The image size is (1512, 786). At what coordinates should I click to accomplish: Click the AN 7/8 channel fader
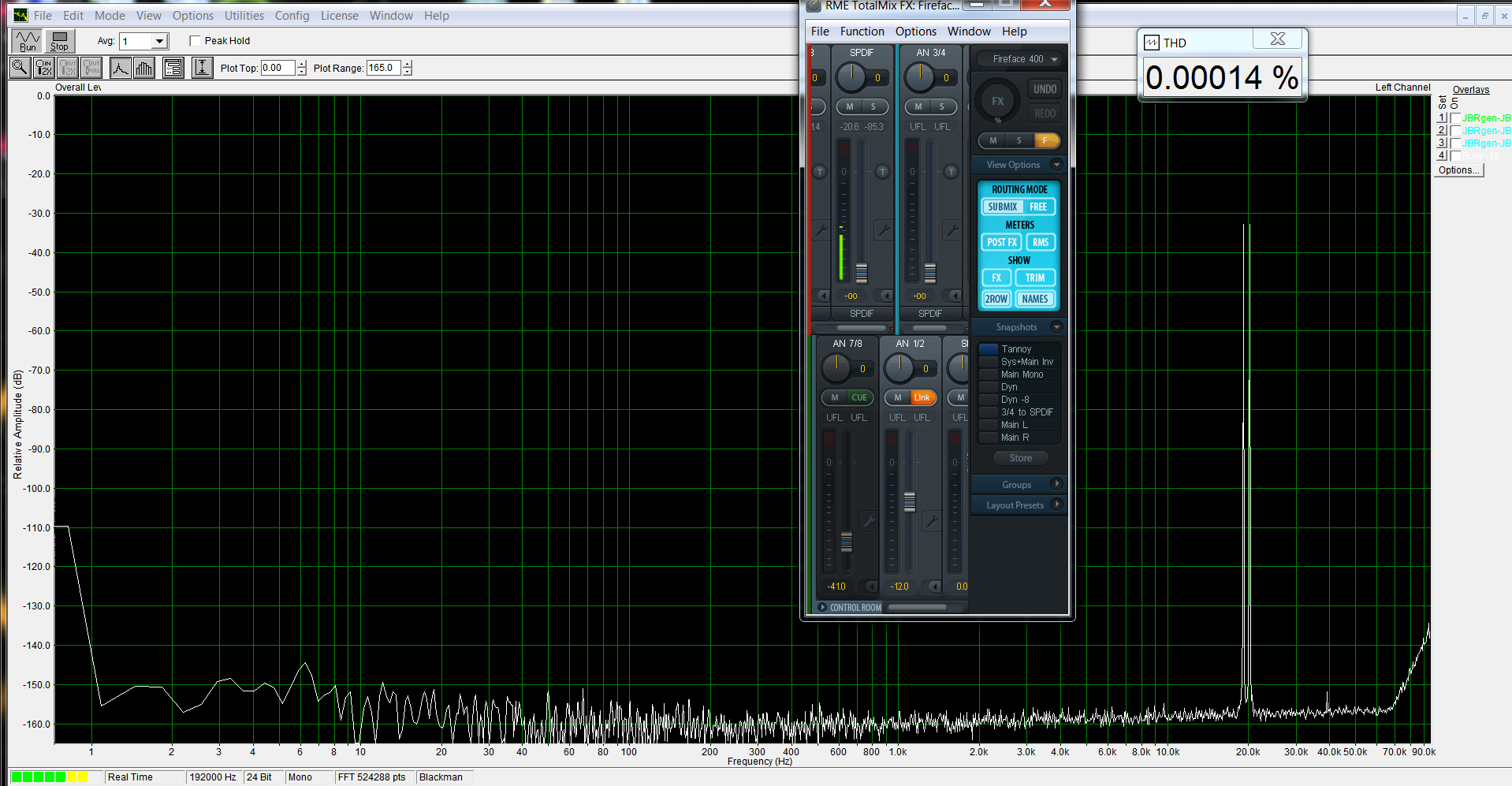pos(847,542)
